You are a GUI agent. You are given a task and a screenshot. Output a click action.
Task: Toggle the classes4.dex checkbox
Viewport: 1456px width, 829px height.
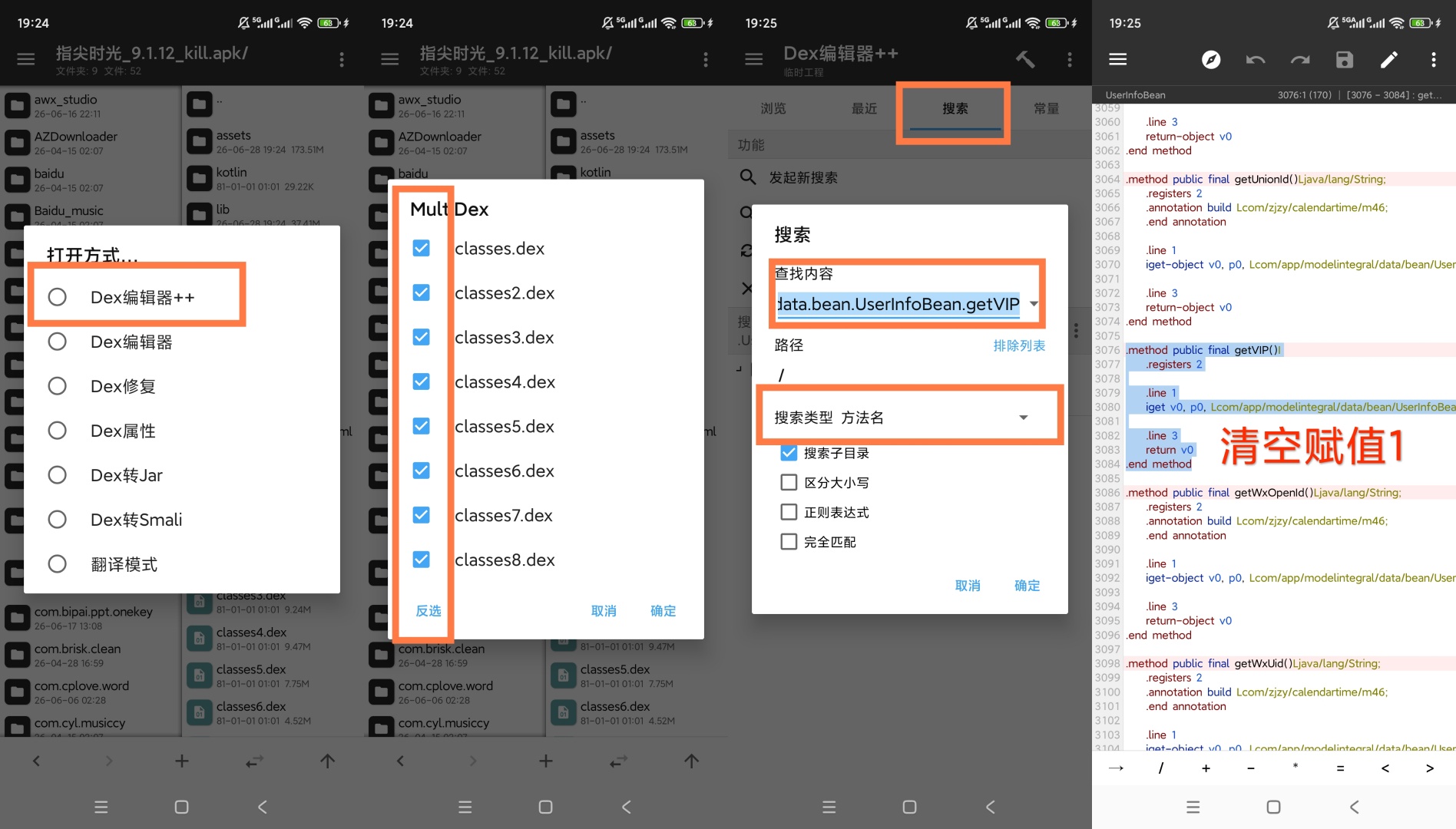[x=421, y=381]
